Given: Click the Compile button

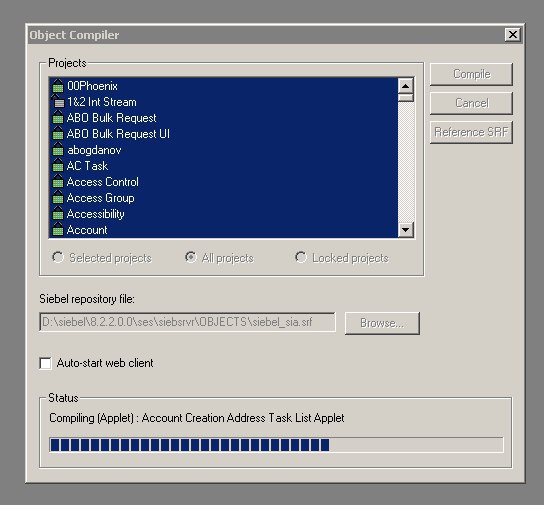Looking at the screenshot, I should (471, 74).
